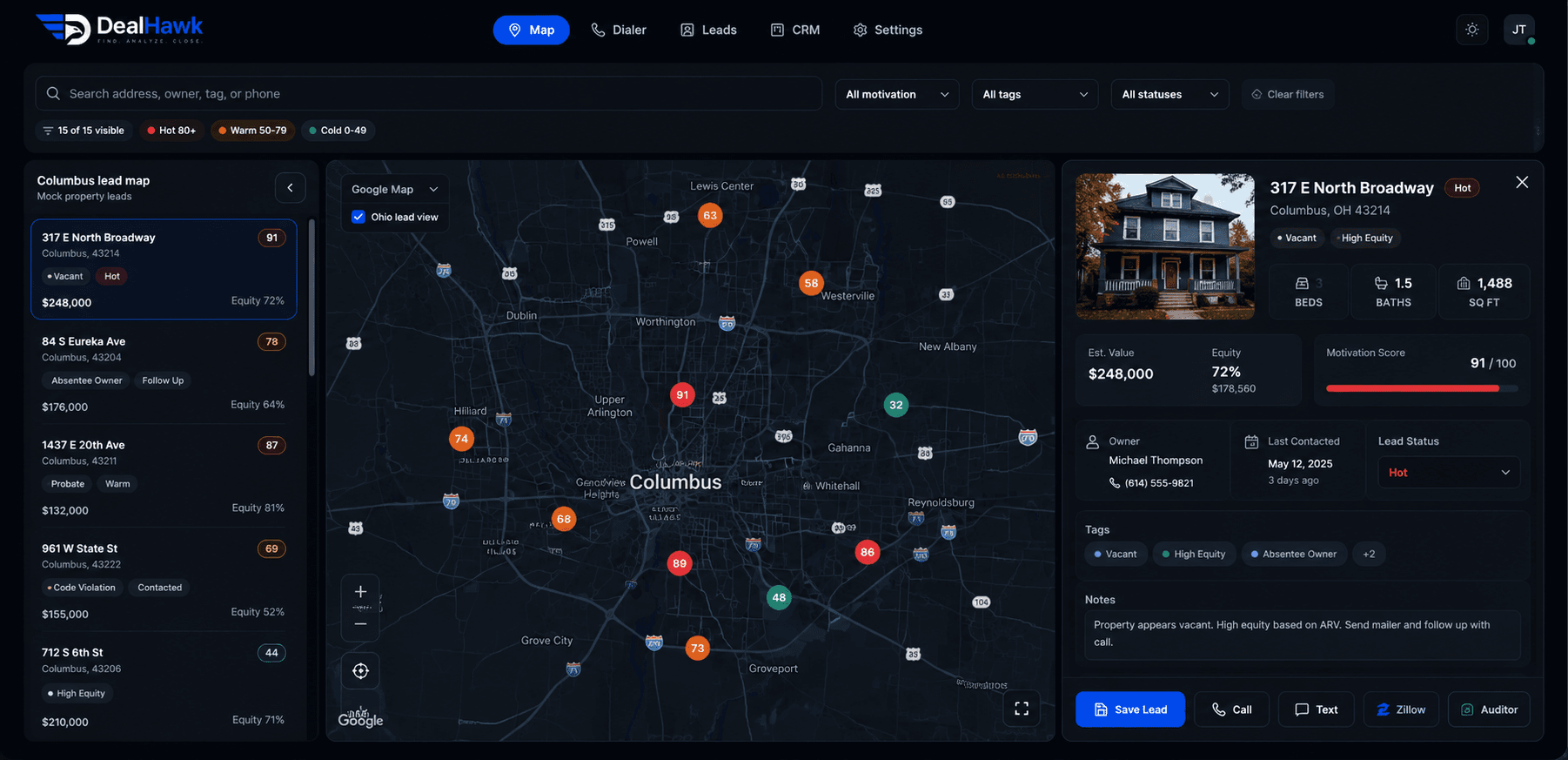The height and width of the screenshot is (760, 1568).
Task: Click the Save Lead button
Action: pyautogui.click(x=1130, y=710)
